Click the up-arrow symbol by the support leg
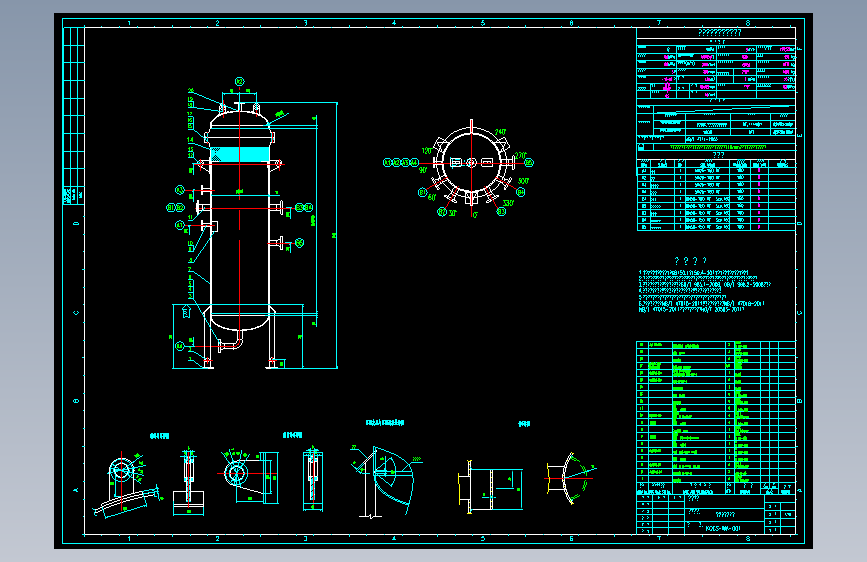This screenshot has height=562, width=867. tap(186, 311)
